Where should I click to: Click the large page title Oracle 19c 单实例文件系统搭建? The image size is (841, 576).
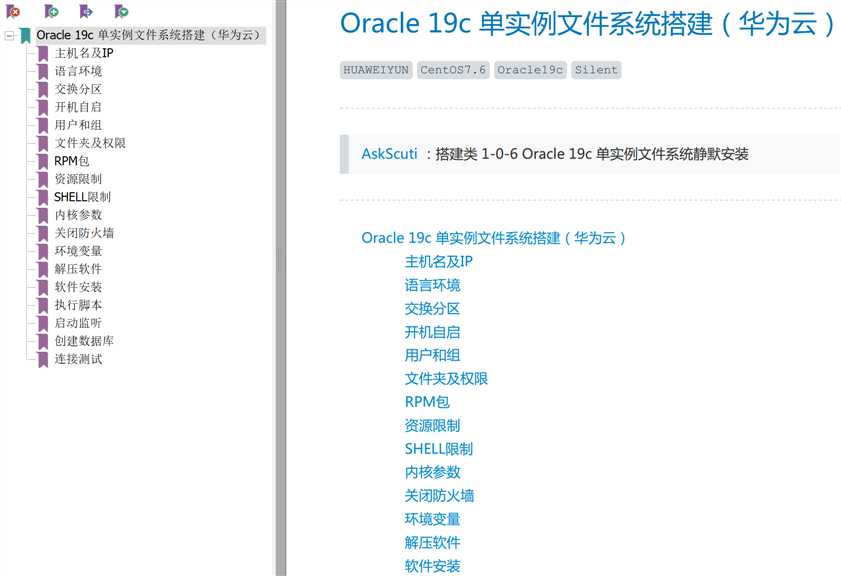tap(587, 24)
